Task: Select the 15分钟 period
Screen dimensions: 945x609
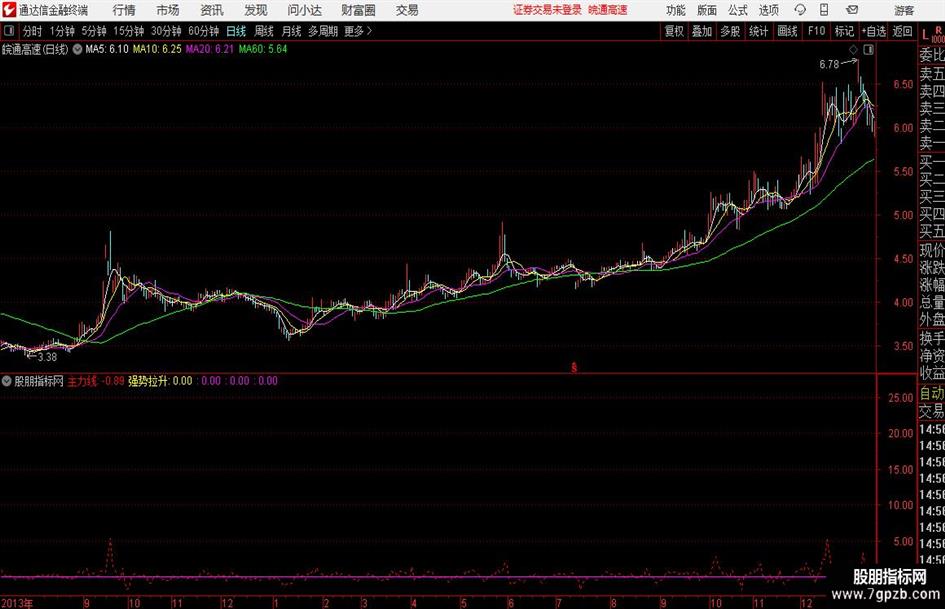Action: click(x=129, y=31)
